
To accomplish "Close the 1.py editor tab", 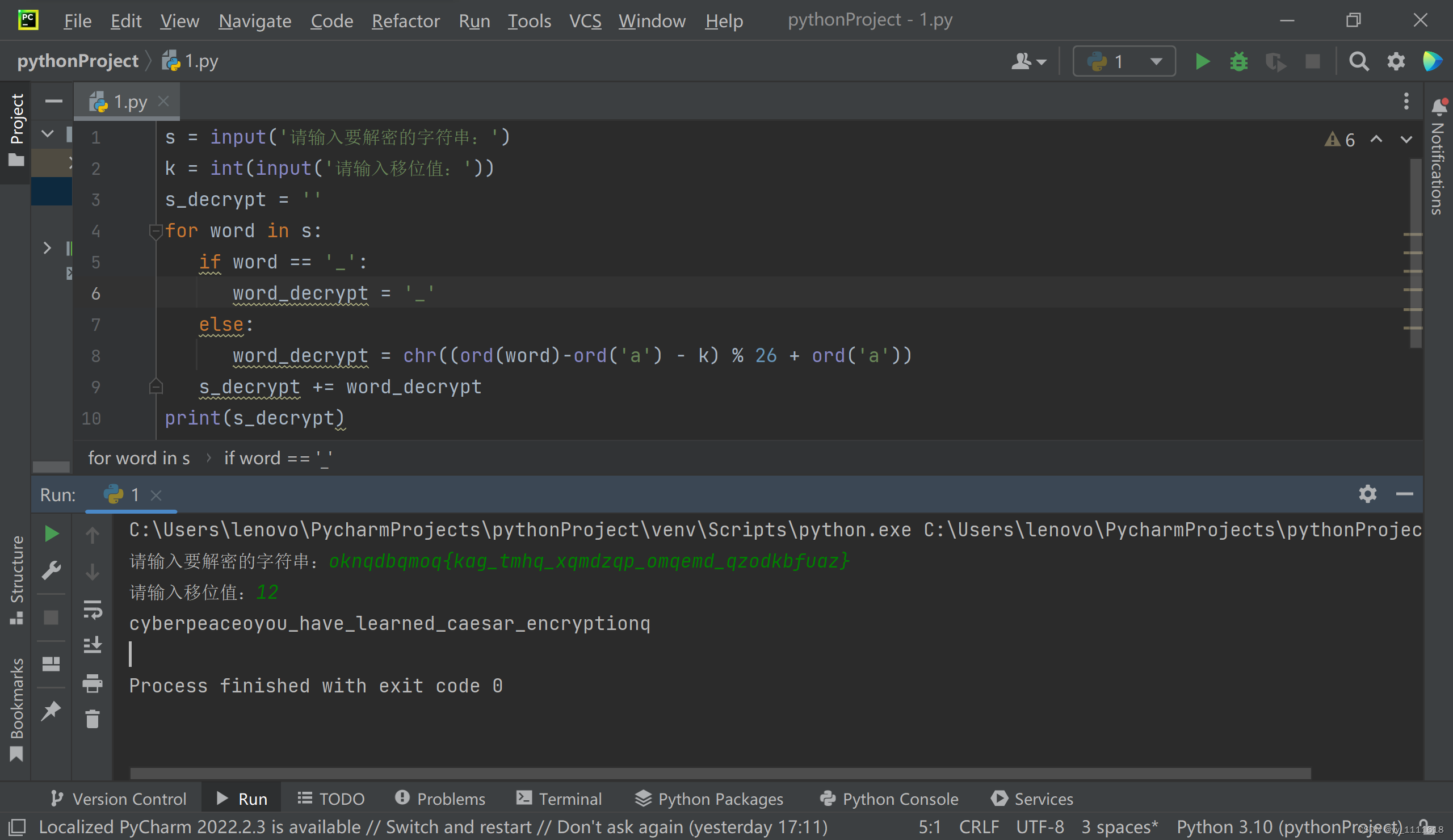I will click(x=164, y=102).
